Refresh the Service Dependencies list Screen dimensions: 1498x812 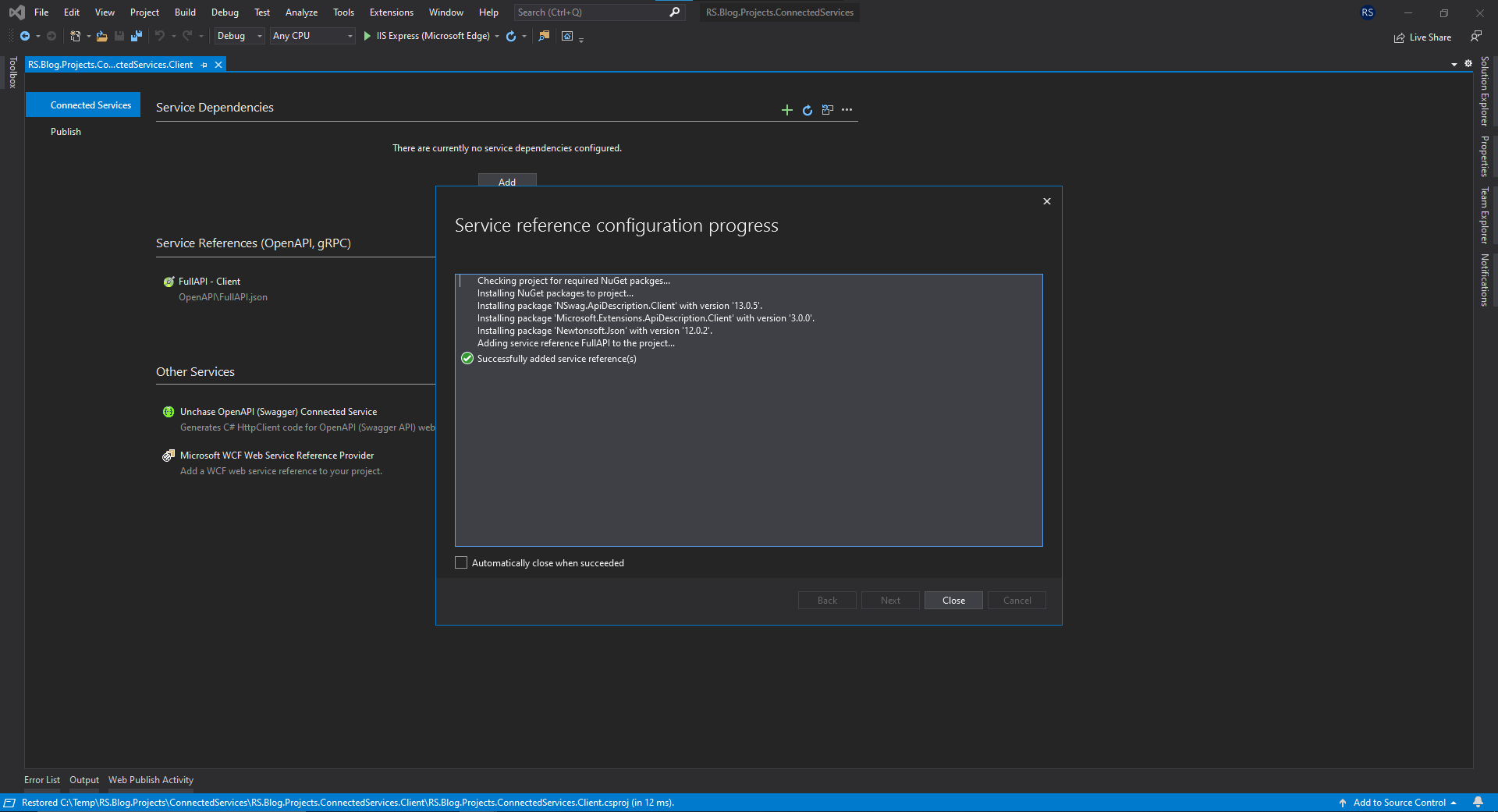(808, 110)
